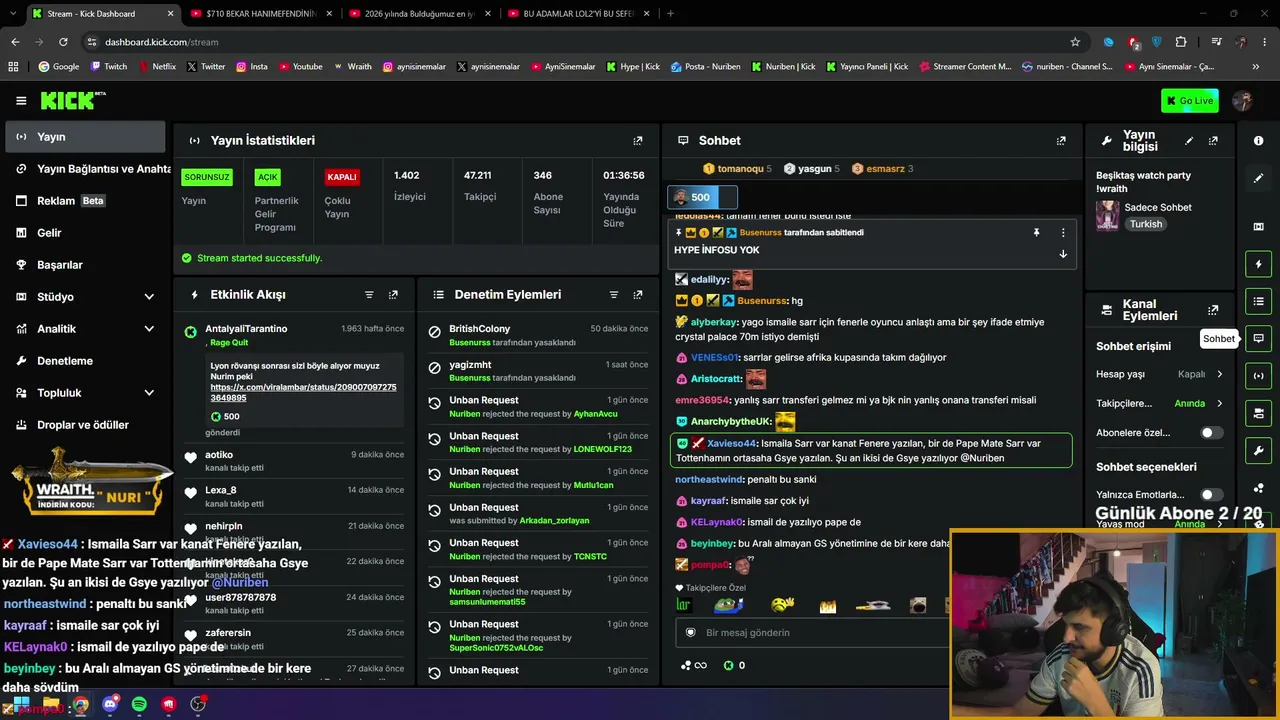Screen dimensions: 1280x720
Task: Toggle the wrench stream info widget
Action: pos(1258,450)
